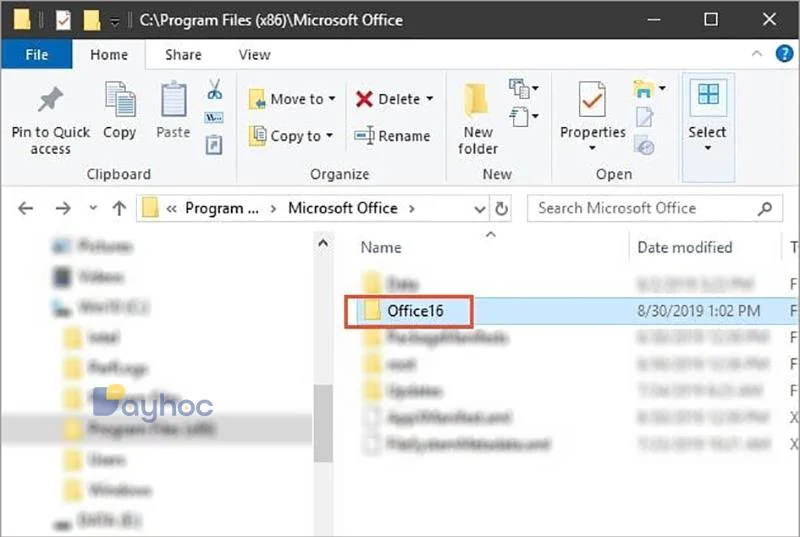Switch to the Share tab

point(183,55)
